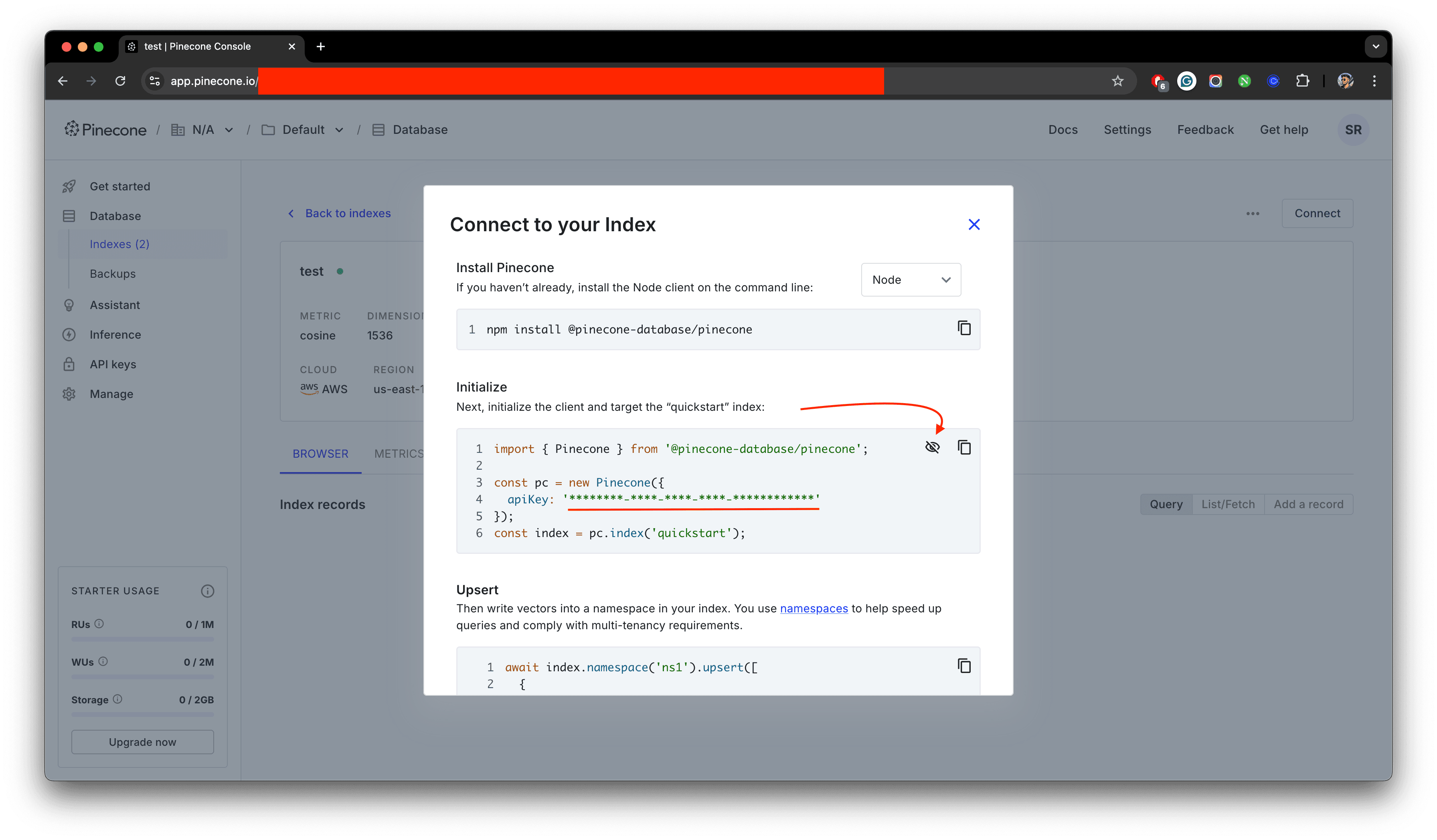
Task: Bookmark this page with the star
Action: [1117, 81]
